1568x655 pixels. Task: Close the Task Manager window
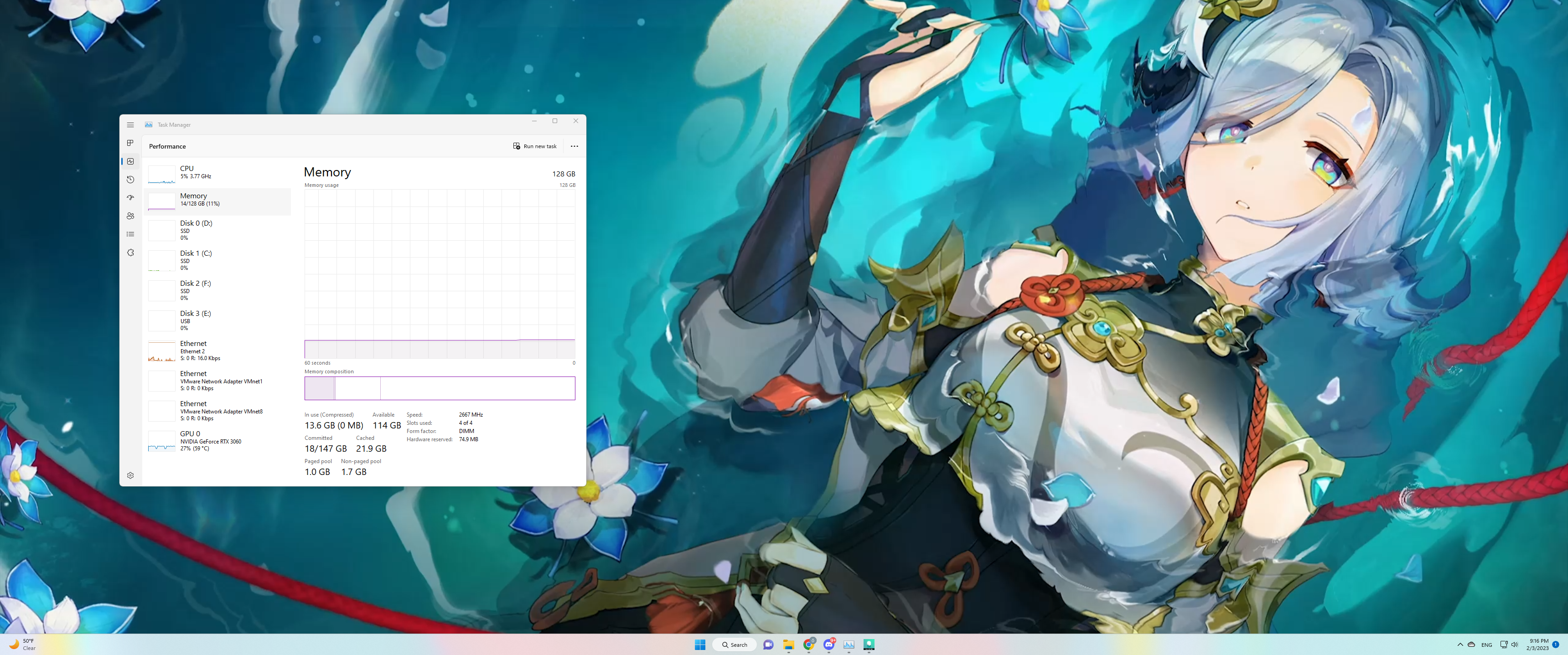point(576,121)
